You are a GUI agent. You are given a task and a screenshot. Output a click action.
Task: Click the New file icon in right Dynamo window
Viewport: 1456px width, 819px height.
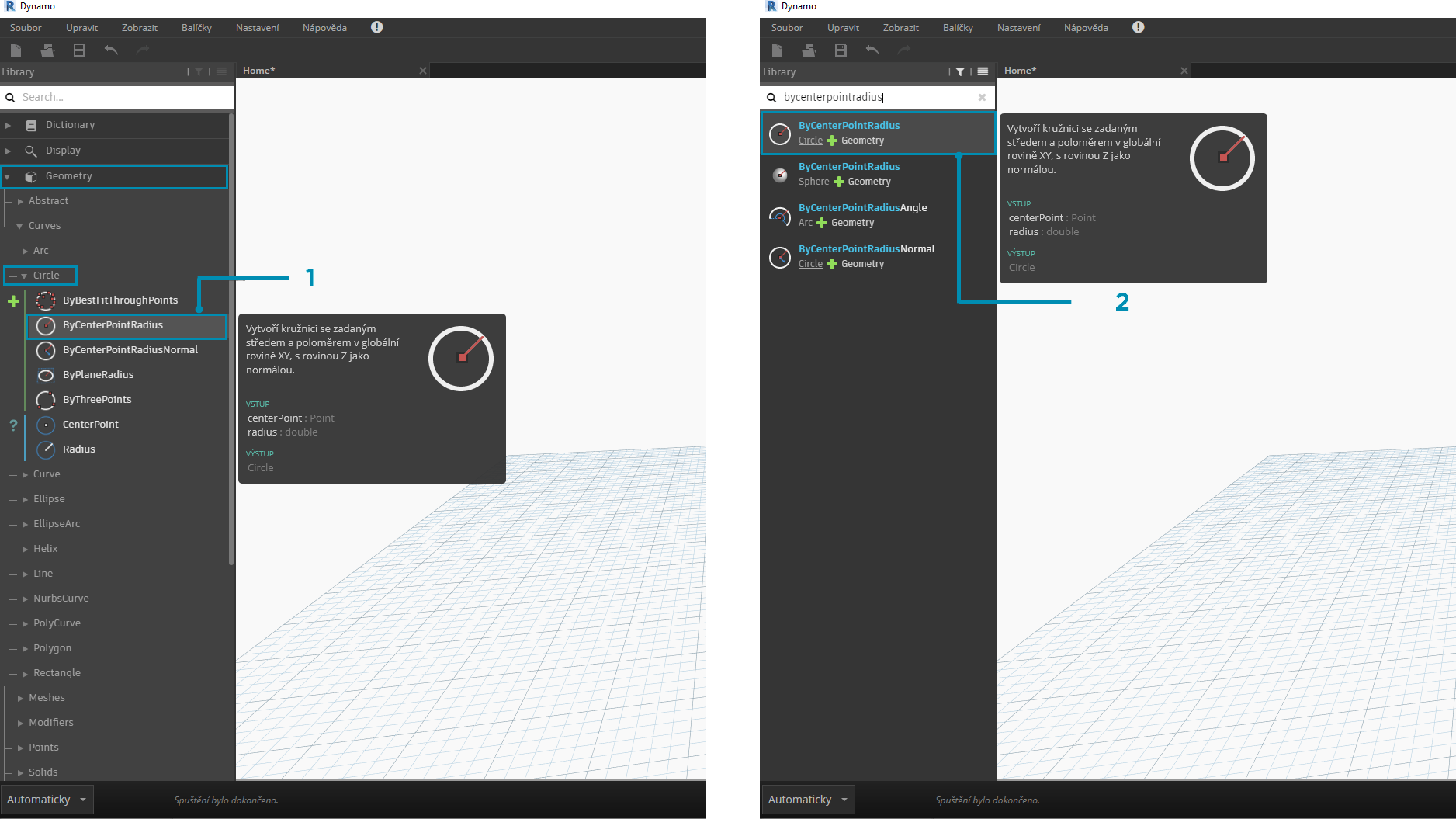coord(777,50)
